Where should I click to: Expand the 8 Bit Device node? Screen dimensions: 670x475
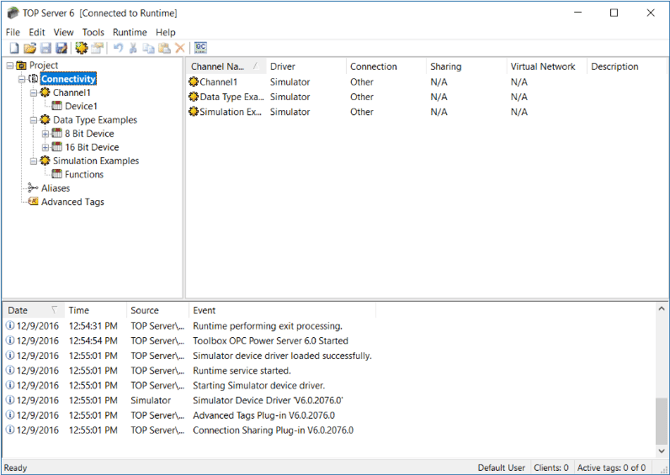[x=45, y=133]
